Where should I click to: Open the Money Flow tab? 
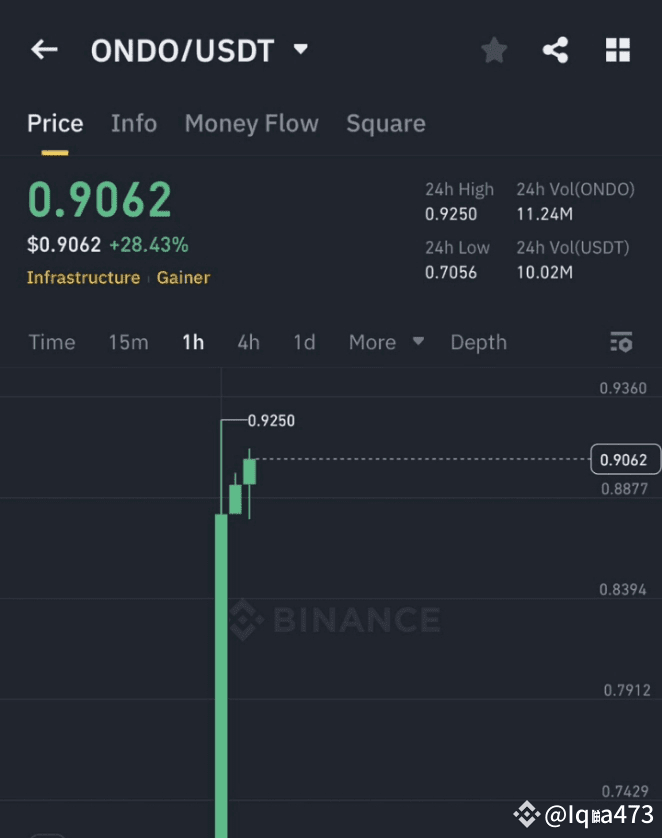[x=252, y=123]
